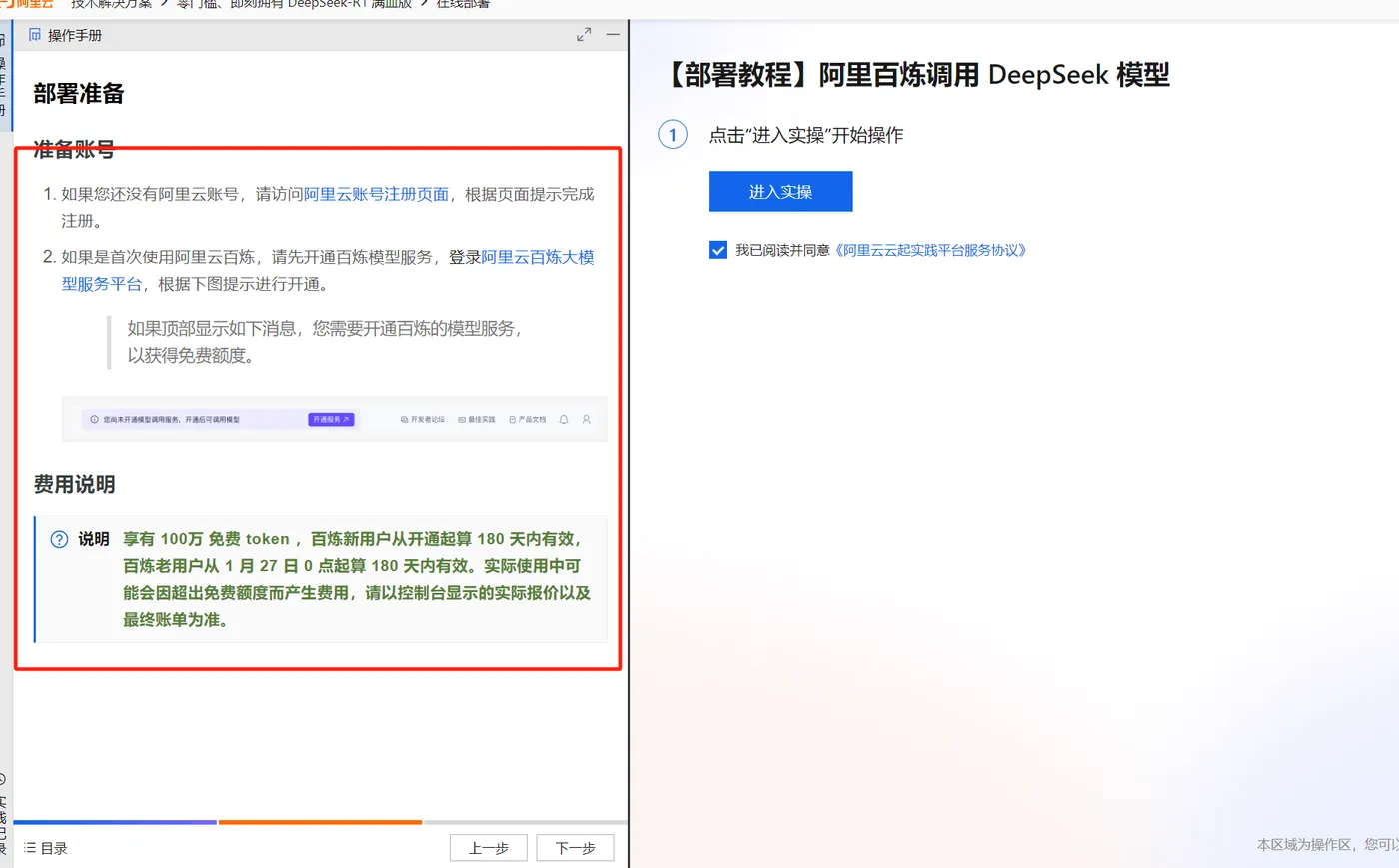Click the 费用说明 heading
The image size is (1399, 868).
74,485
